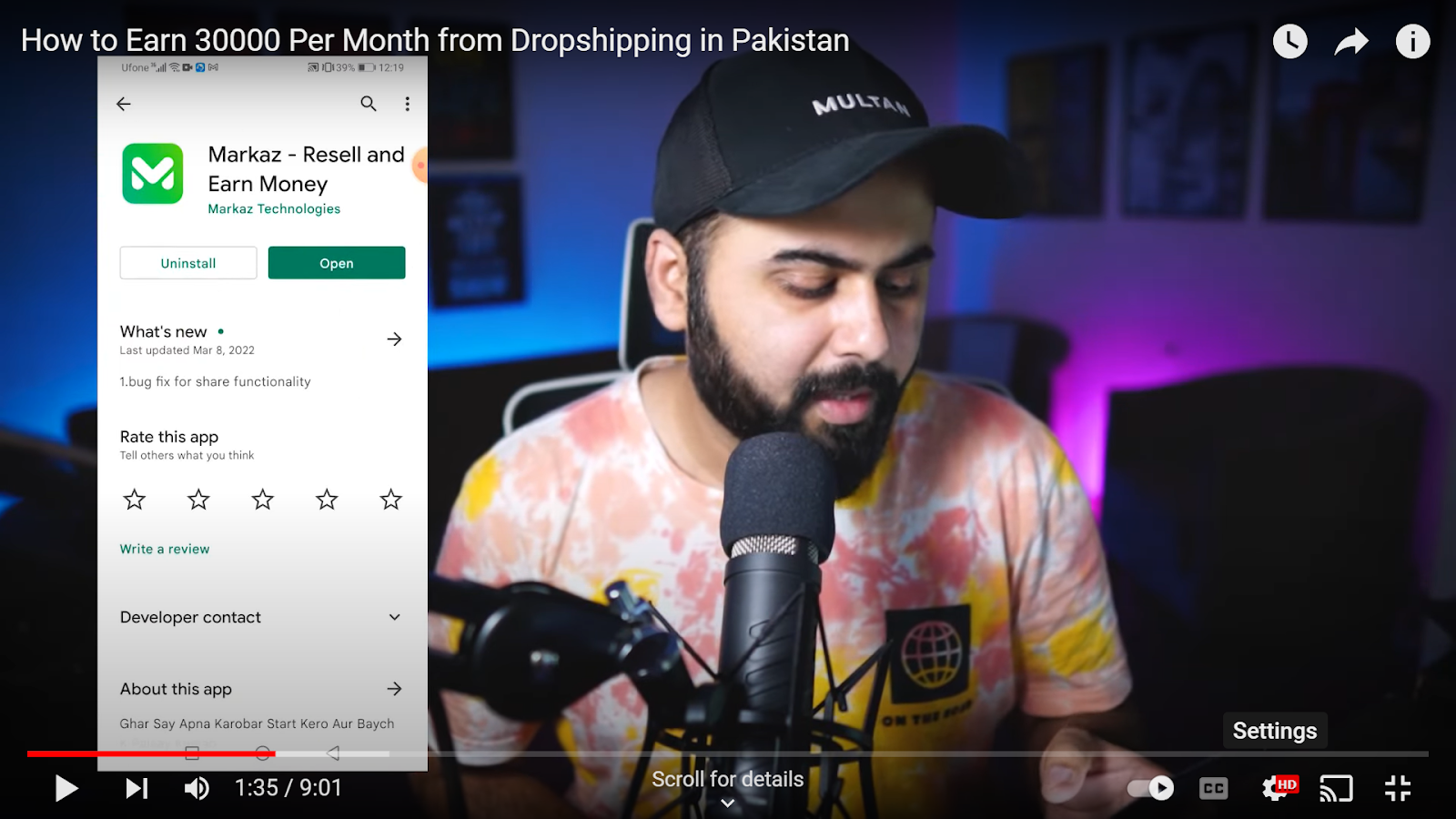Viewport: 1456px width, 819px height.
Task: Mute the video volume
Action: (197, 788)
